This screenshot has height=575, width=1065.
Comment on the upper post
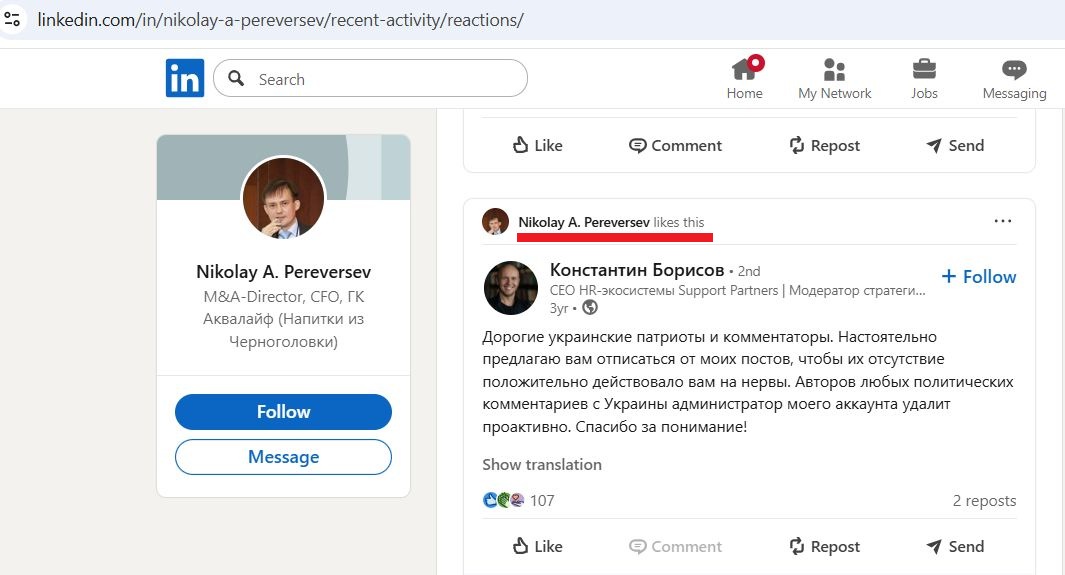click(x=675, y=145)
